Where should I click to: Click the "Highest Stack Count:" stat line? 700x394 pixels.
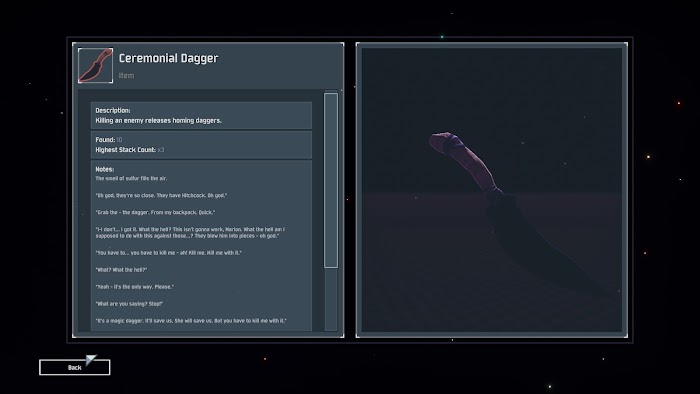[x=129, y=150]
